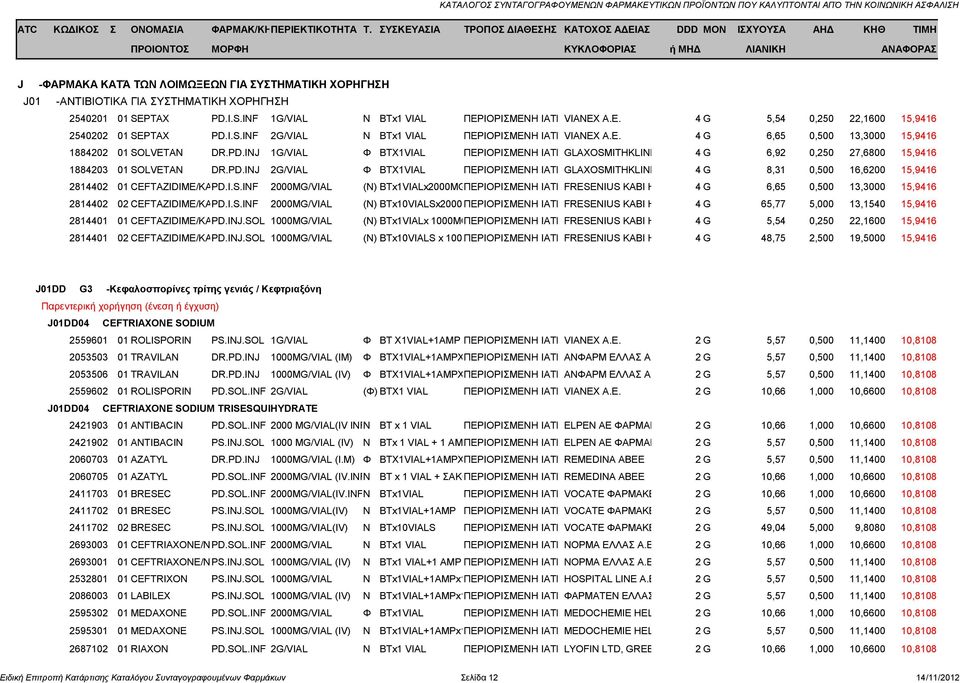
Task: Click the ΚΩΔΙΚΟΣ column header
Action: 76,29
